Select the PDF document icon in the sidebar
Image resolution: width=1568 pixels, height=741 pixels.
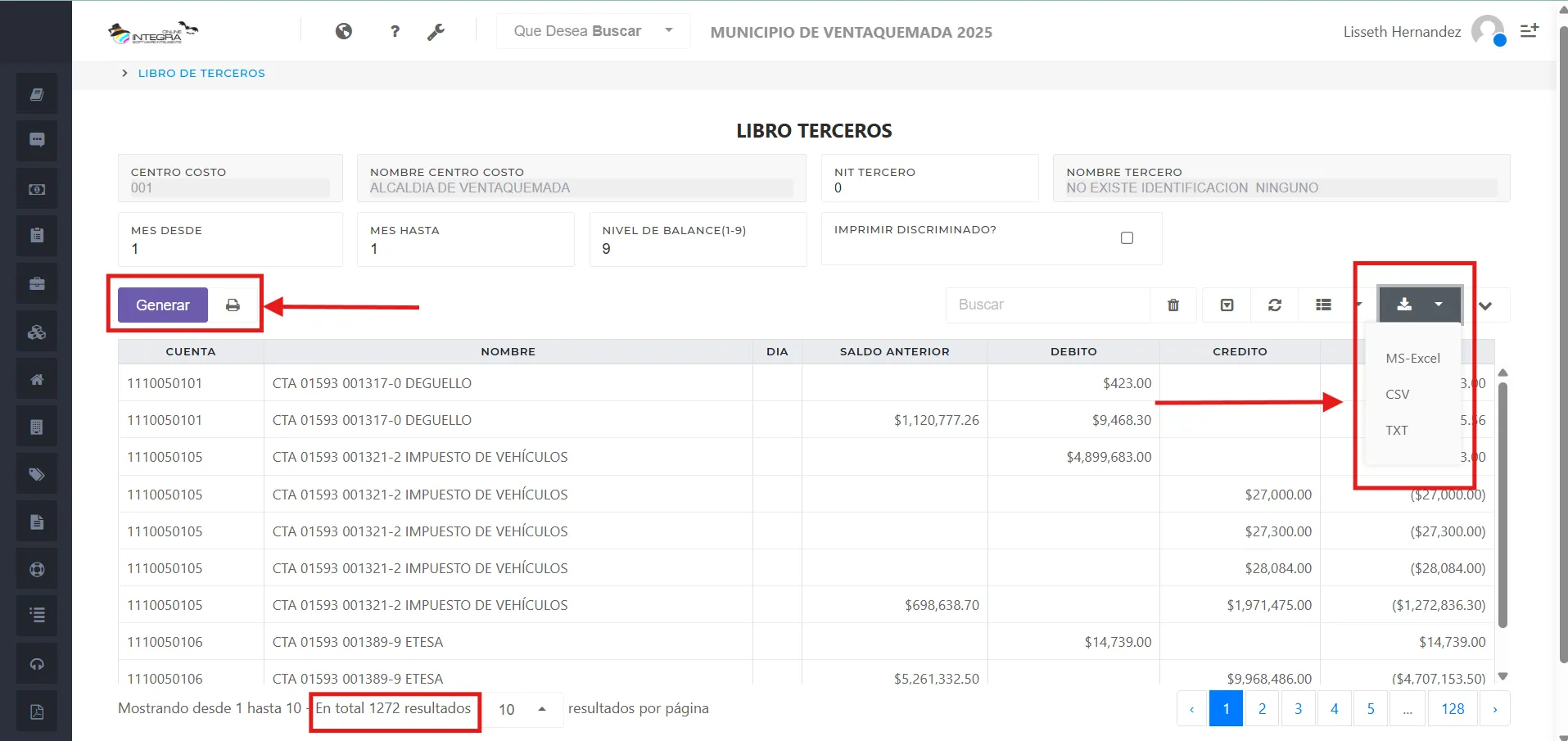pyautogui.click(x=36, y=711)
